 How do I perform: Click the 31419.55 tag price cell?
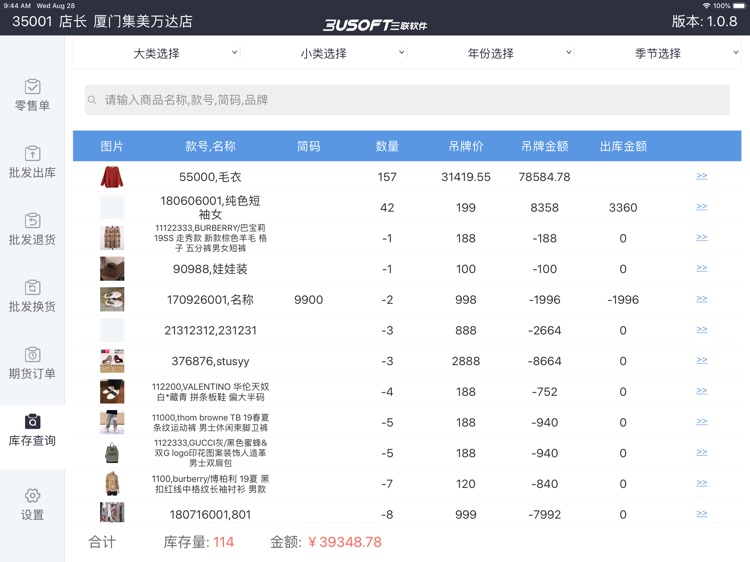pyautogui.click(x=466, y=177)
